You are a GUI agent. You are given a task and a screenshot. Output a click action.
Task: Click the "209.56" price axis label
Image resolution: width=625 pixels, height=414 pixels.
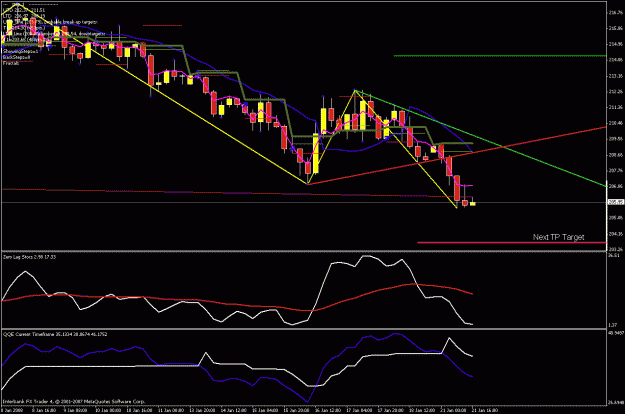tap(616, 139)
